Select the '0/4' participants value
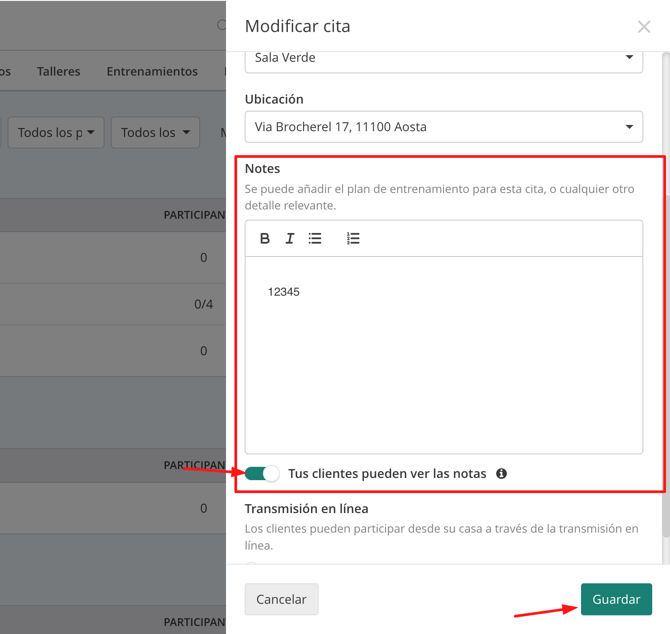 click(x=203, y=304)
